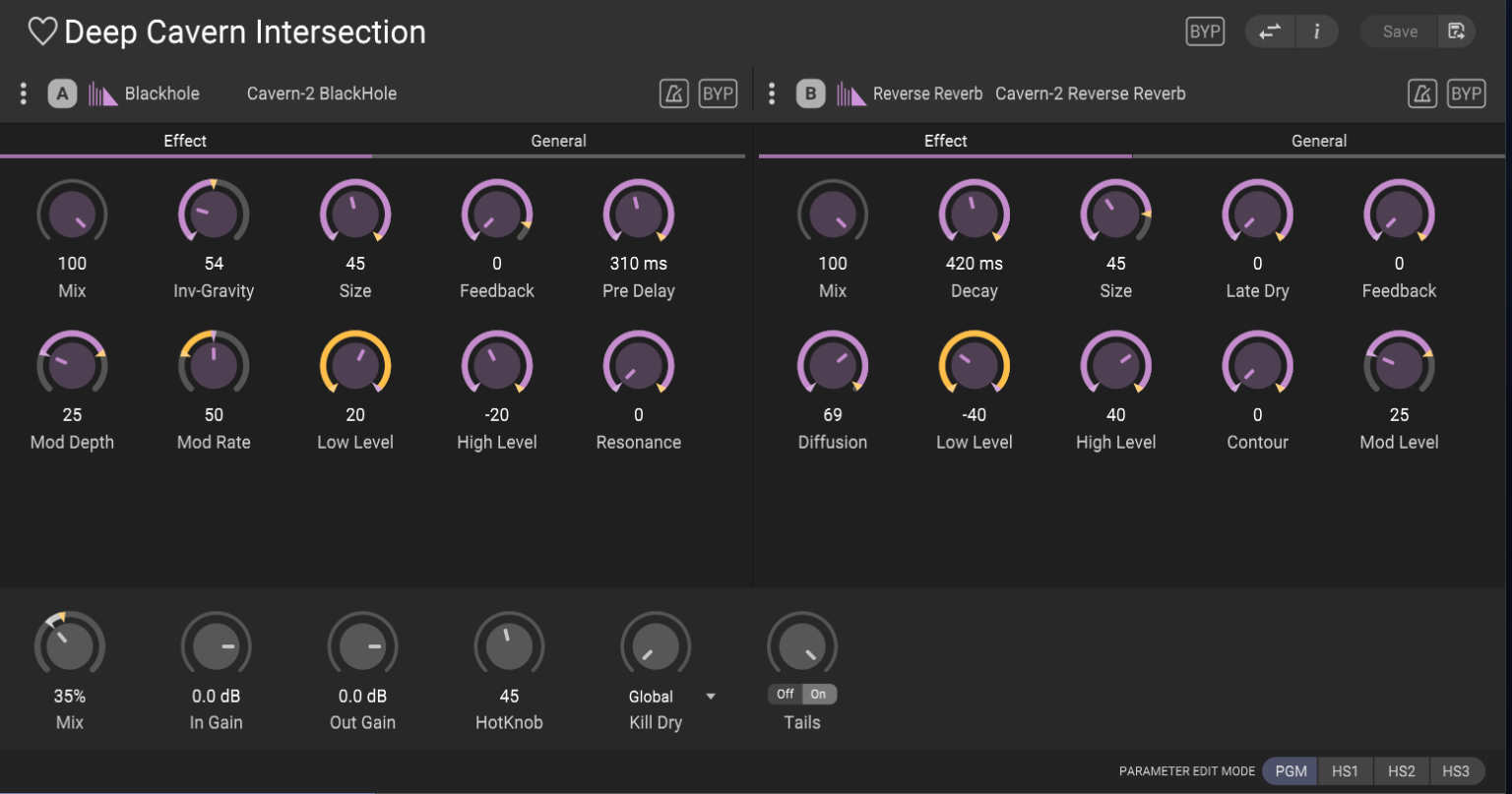Click the Diffusion knob
Viewport: 1512px width, 794px height.
tap(833, 365)
